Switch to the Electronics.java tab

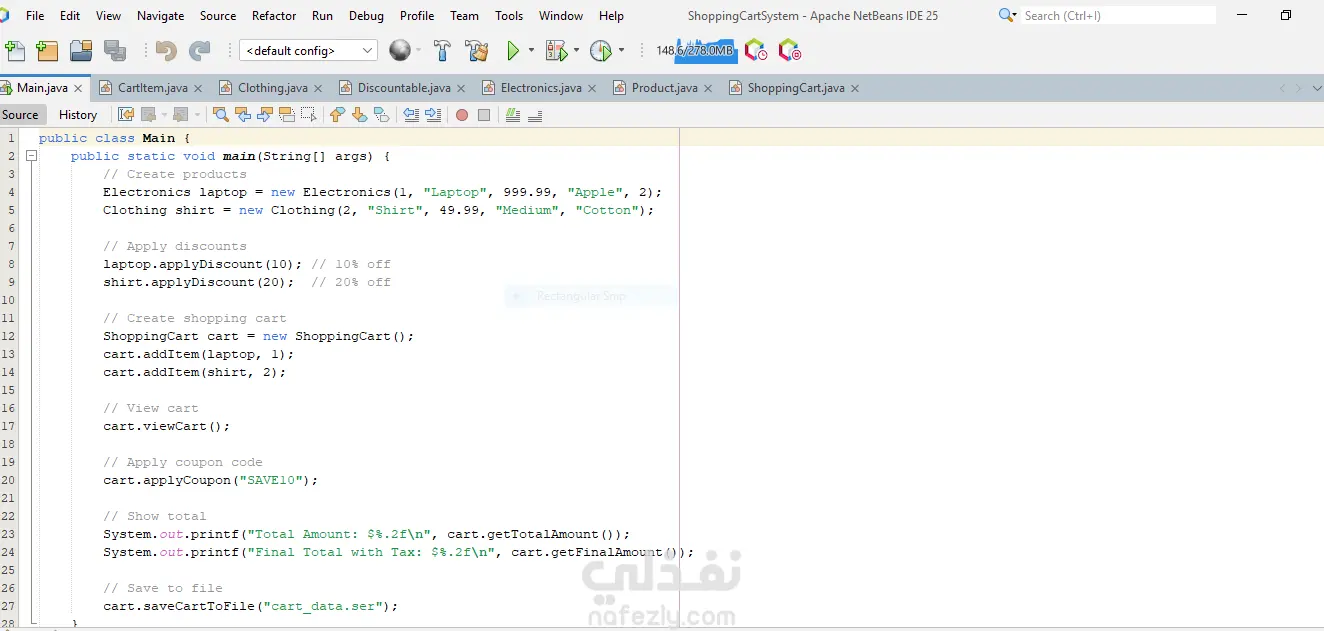click(541, 88)
